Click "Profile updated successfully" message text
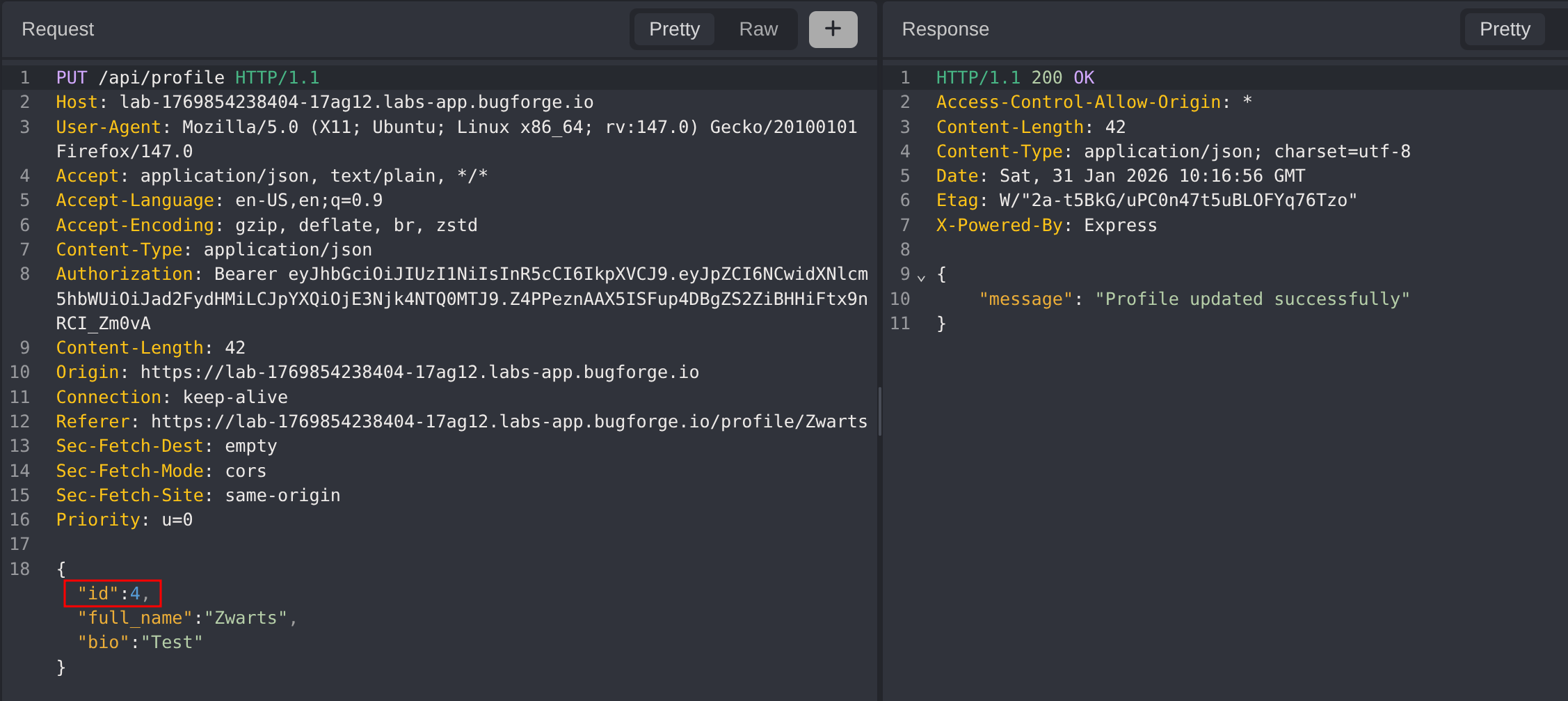The height and width of the screenshot is (701, 1568). (x=1252, y=299)
